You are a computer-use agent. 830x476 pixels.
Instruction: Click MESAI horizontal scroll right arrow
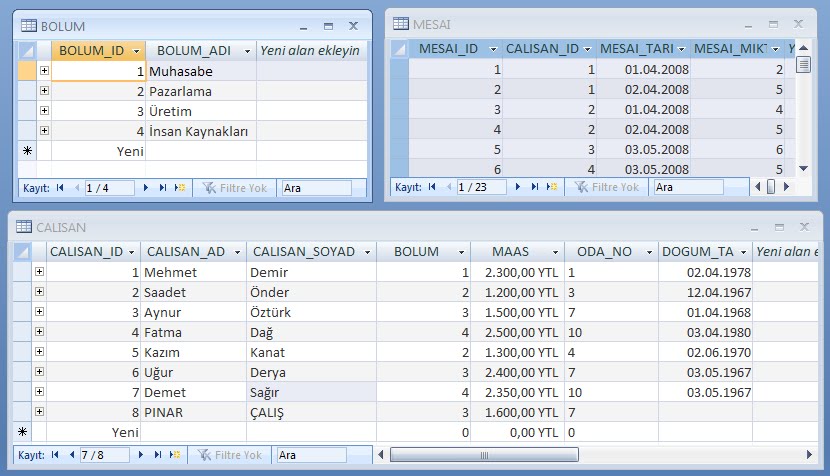[x=787, y=186]
